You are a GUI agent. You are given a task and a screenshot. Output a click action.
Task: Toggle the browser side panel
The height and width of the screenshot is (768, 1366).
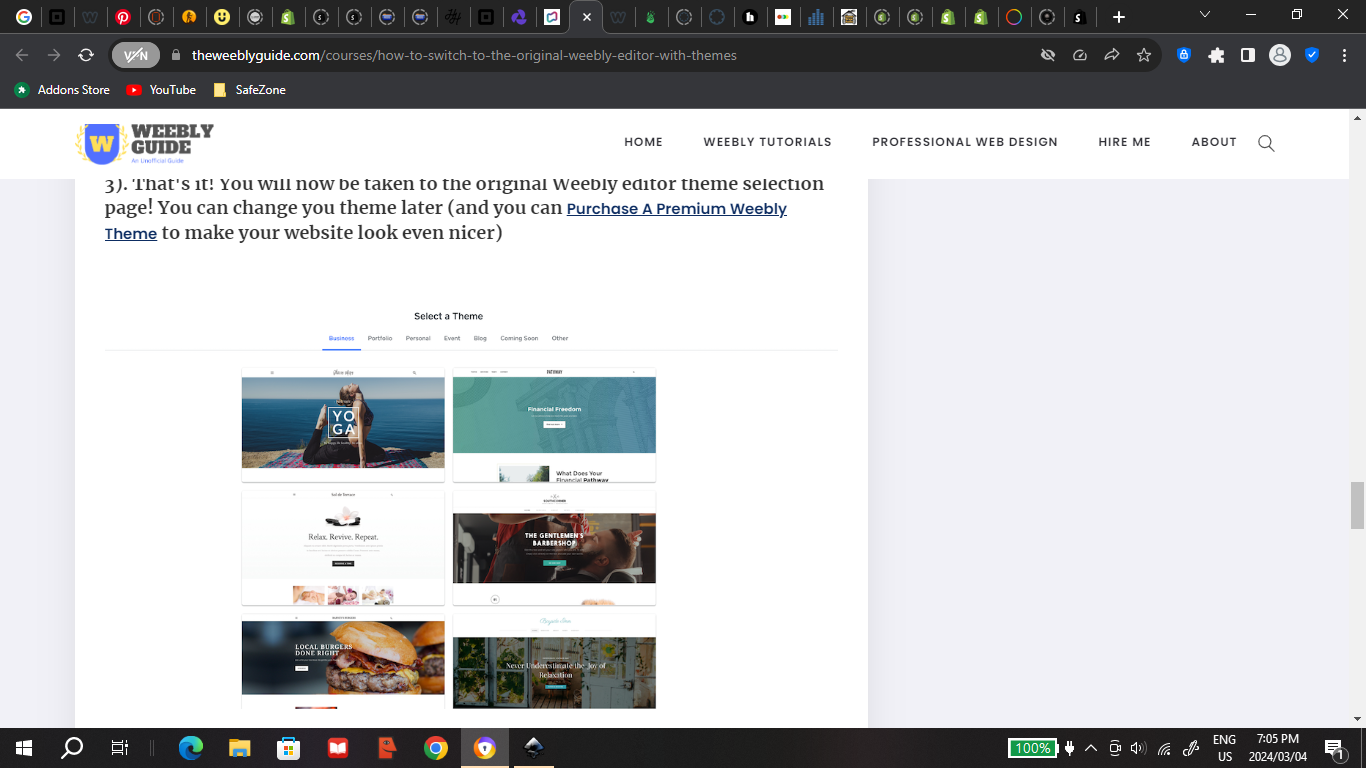(x=1248, y=55)
